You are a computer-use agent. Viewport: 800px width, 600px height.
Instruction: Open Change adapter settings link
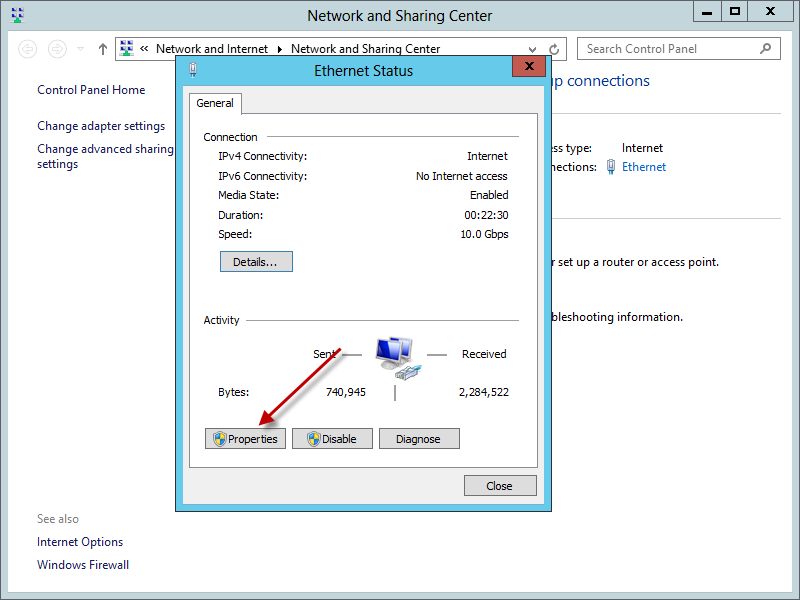pyautogui.click(x=101, y=126)
